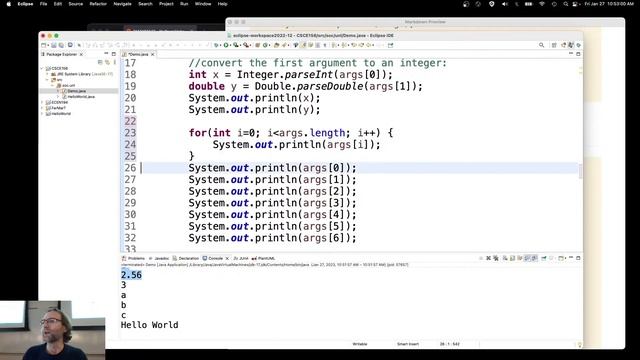The height and width of the screenshot is (360, 640).
Task: Switch to the JUnit tab
Action: [x=241, y=258]
